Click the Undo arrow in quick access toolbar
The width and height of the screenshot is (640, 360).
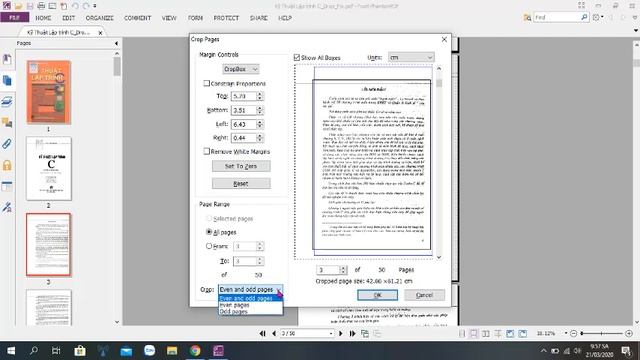tap(75, 6)
